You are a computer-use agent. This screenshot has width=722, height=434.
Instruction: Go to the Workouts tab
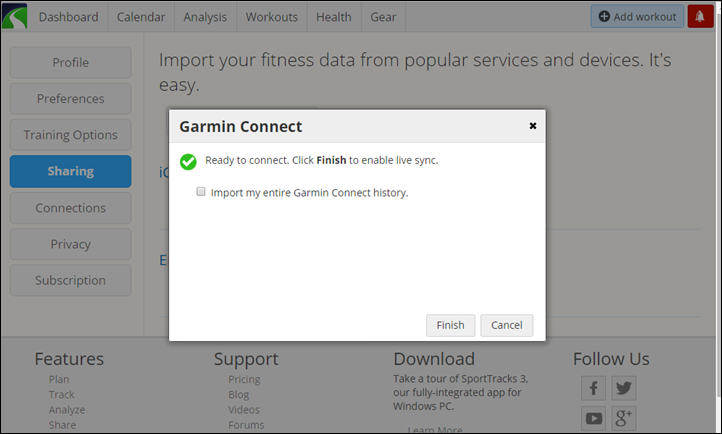tap(272, 17)
